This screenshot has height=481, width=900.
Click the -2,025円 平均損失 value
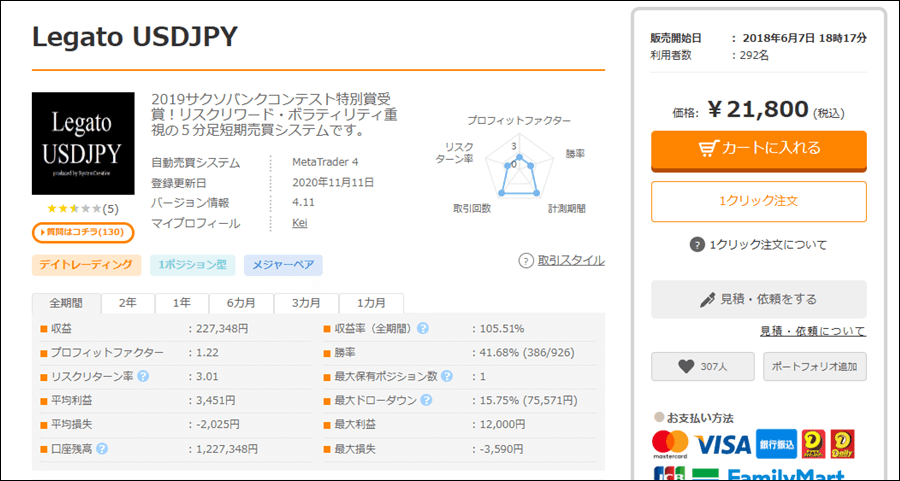(x=218, y=425)
